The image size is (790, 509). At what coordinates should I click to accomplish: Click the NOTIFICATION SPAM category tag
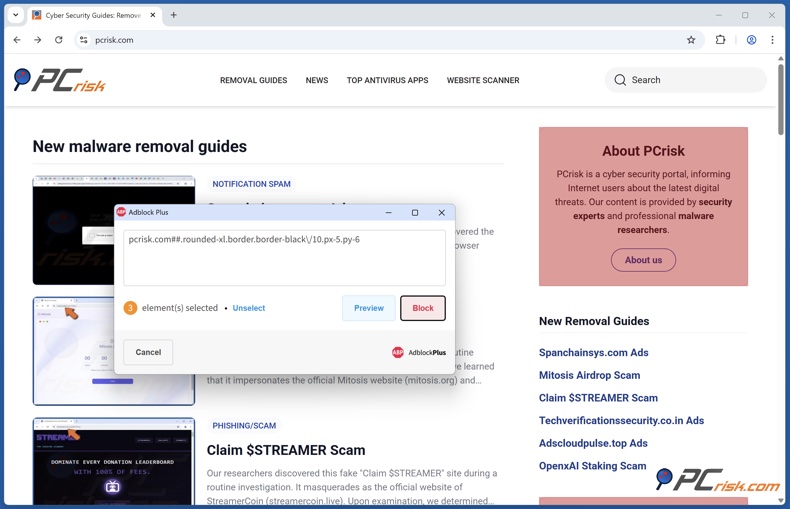click(x=251, y=184)
